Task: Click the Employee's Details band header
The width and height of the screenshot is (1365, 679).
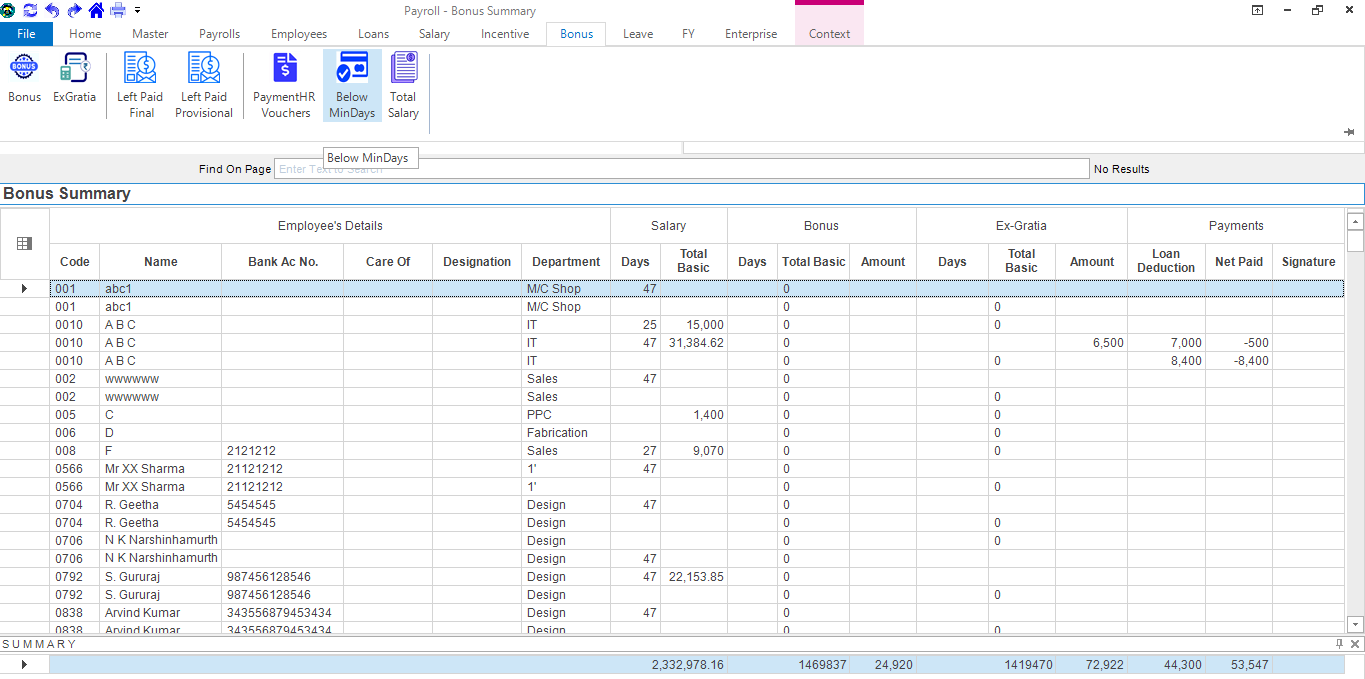Action: [330, 226]
